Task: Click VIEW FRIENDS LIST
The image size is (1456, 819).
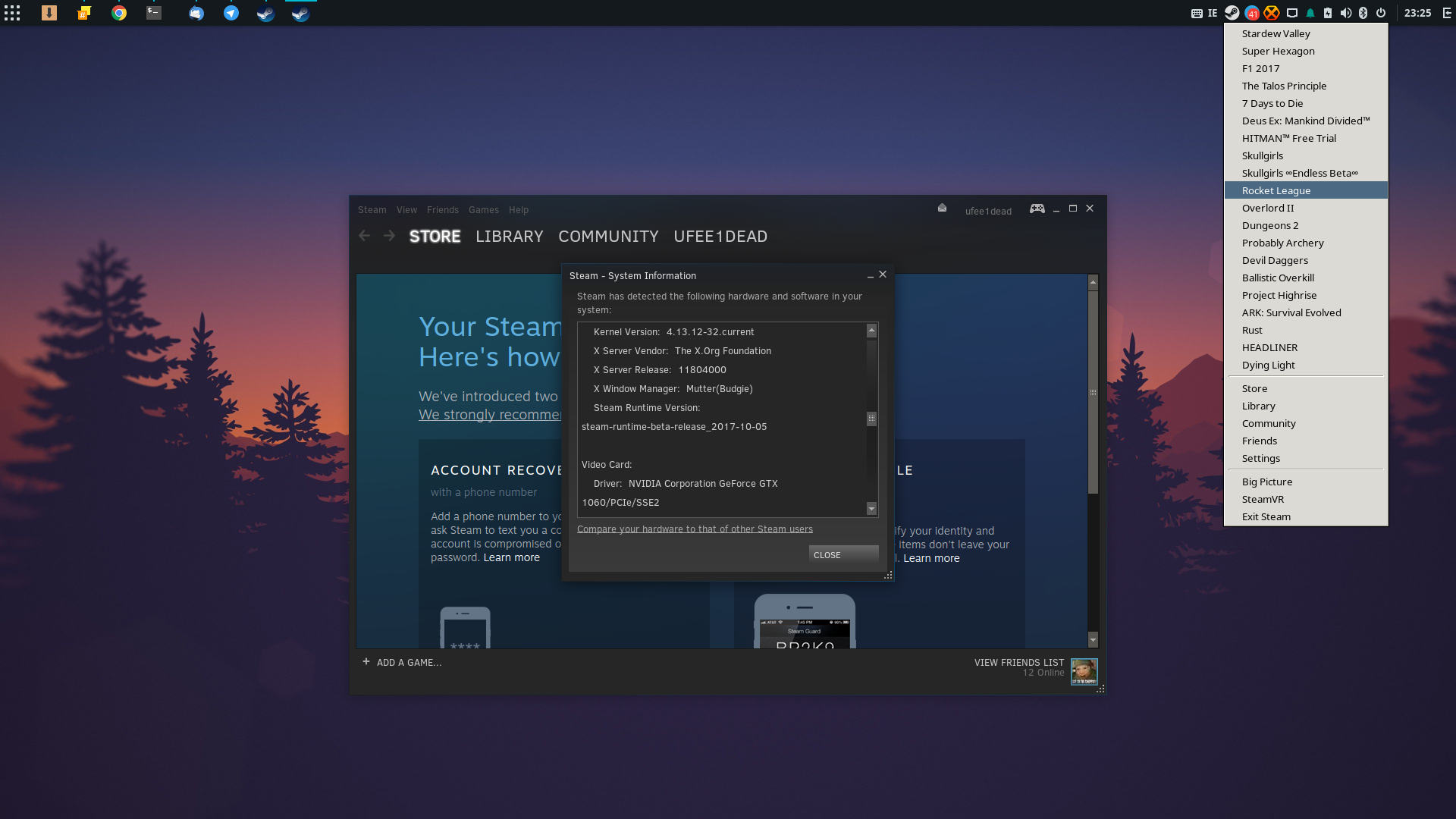Action: pos(1019,663)
